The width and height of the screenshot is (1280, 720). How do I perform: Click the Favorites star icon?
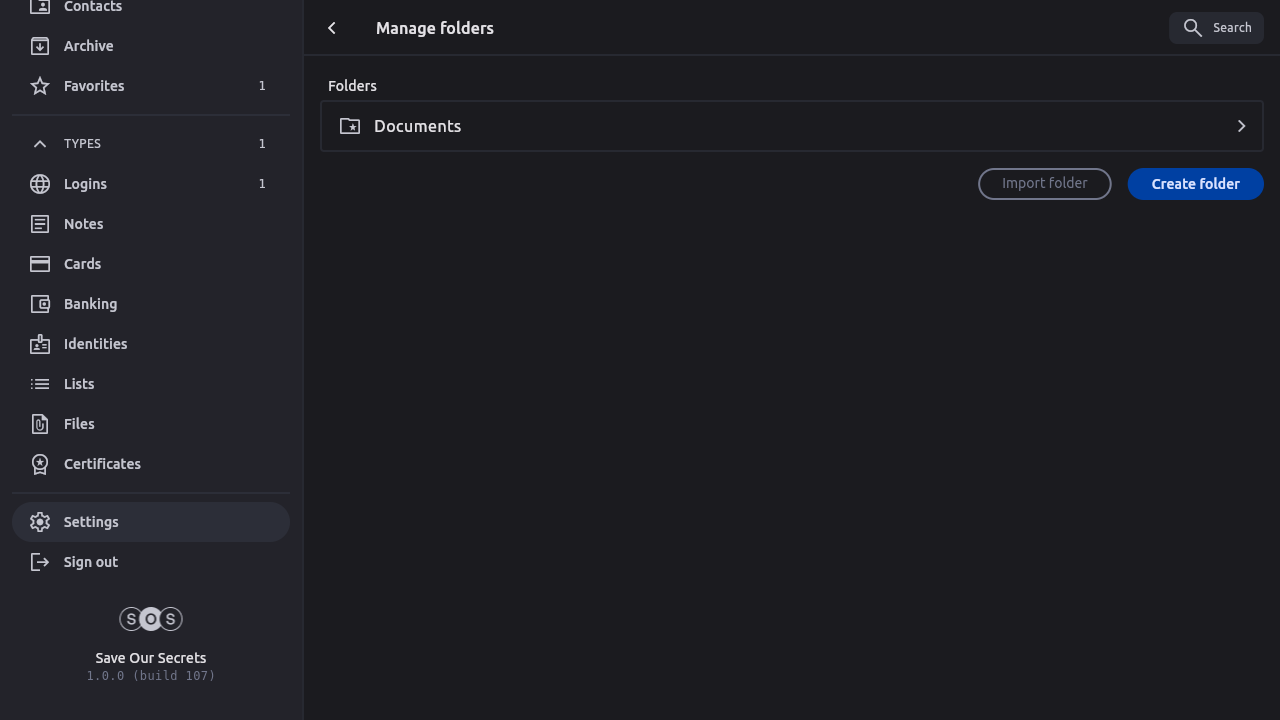click(40, 86)
